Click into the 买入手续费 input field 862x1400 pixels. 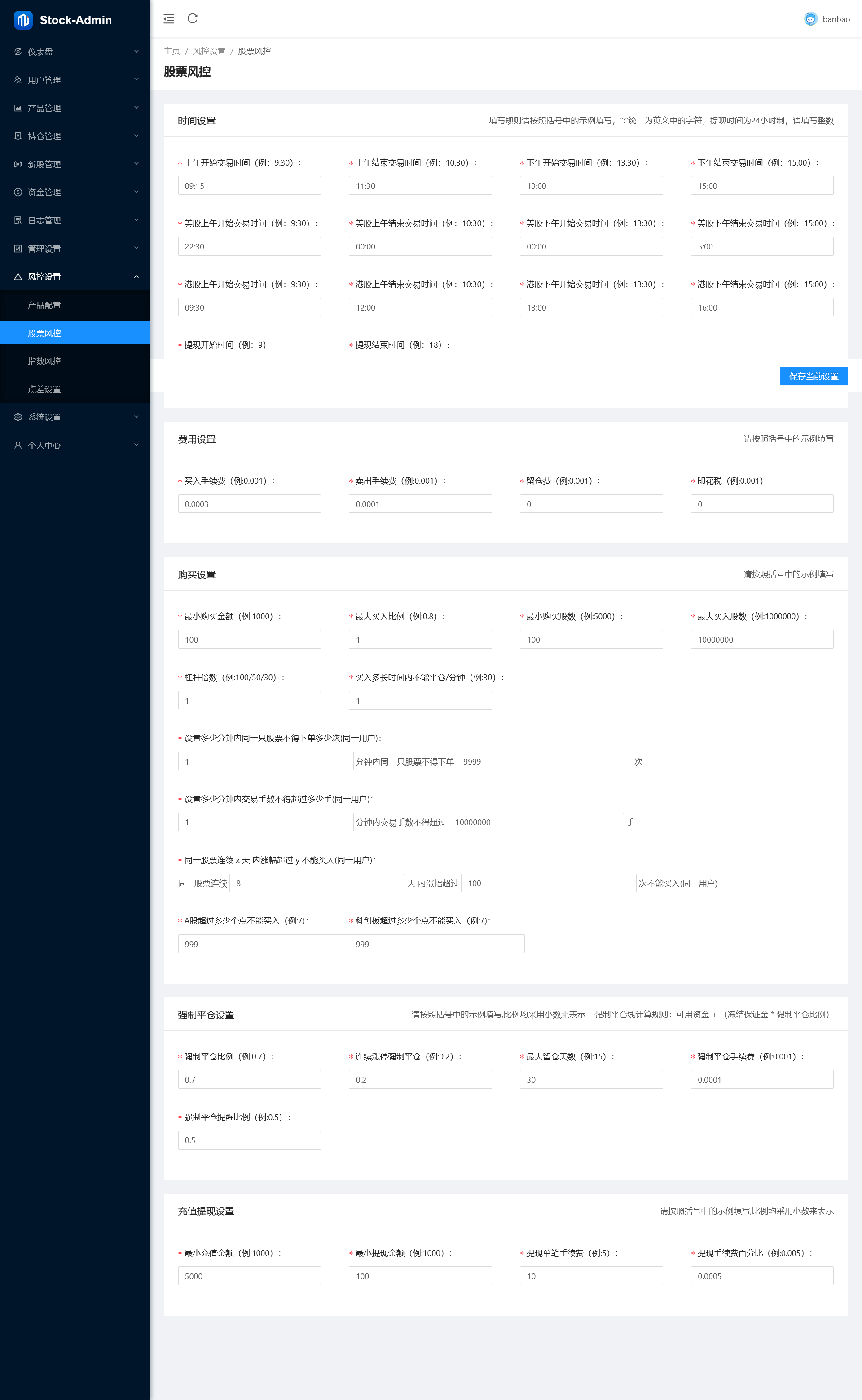tap(249, 503)
